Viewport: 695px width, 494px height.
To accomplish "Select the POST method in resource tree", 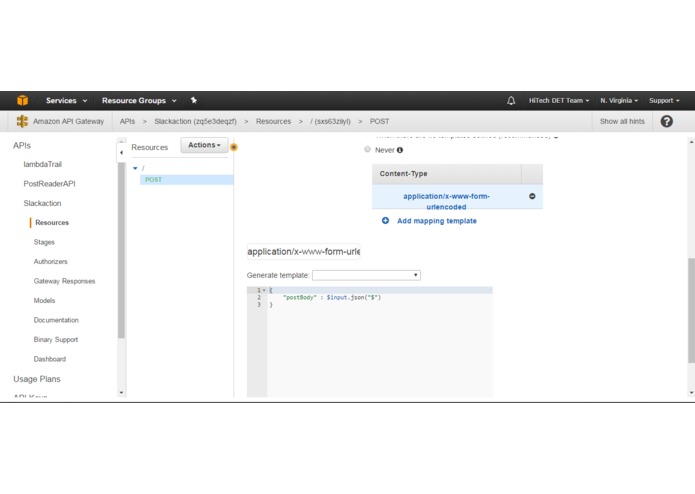I will (x=187, y=179).
